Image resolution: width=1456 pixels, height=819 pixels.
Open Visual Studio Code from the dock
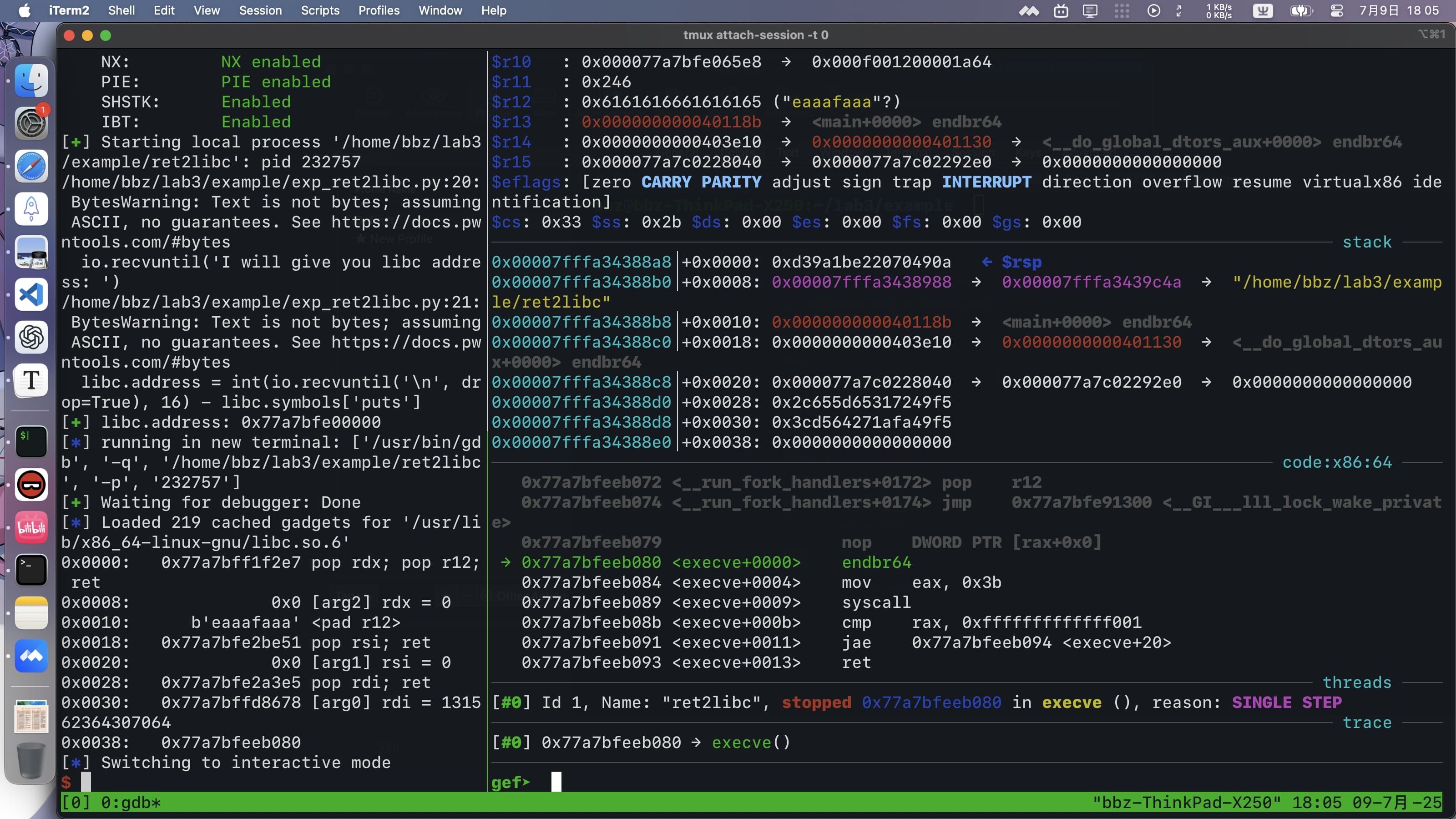click(31, 294)
